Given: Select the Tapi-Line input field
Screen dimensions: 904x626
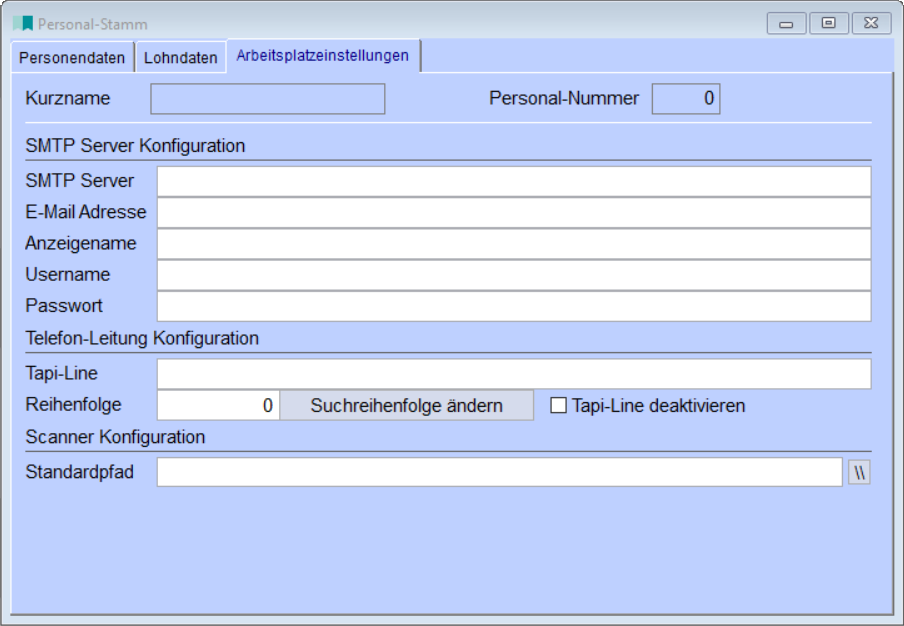Looking at the screenshot, I should pos(514,374).
